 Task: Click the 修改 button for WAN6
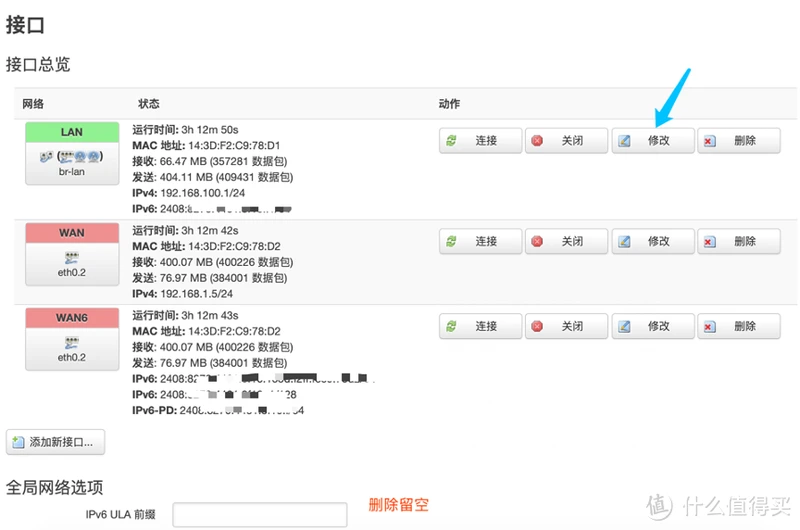[x=653, y=326]
